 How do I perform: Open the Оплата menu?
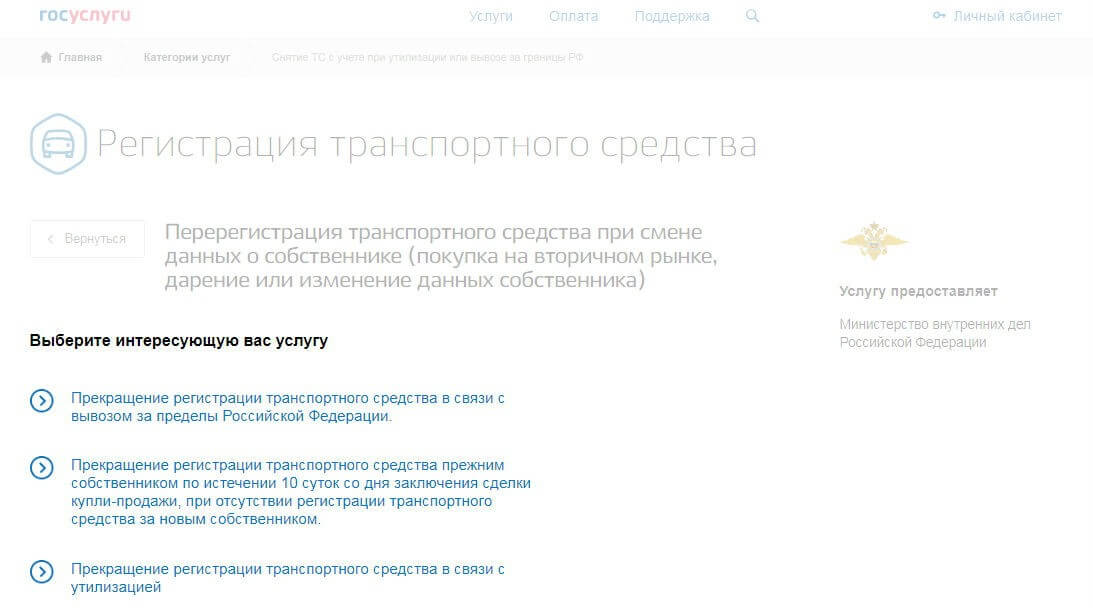coord(573,16)
